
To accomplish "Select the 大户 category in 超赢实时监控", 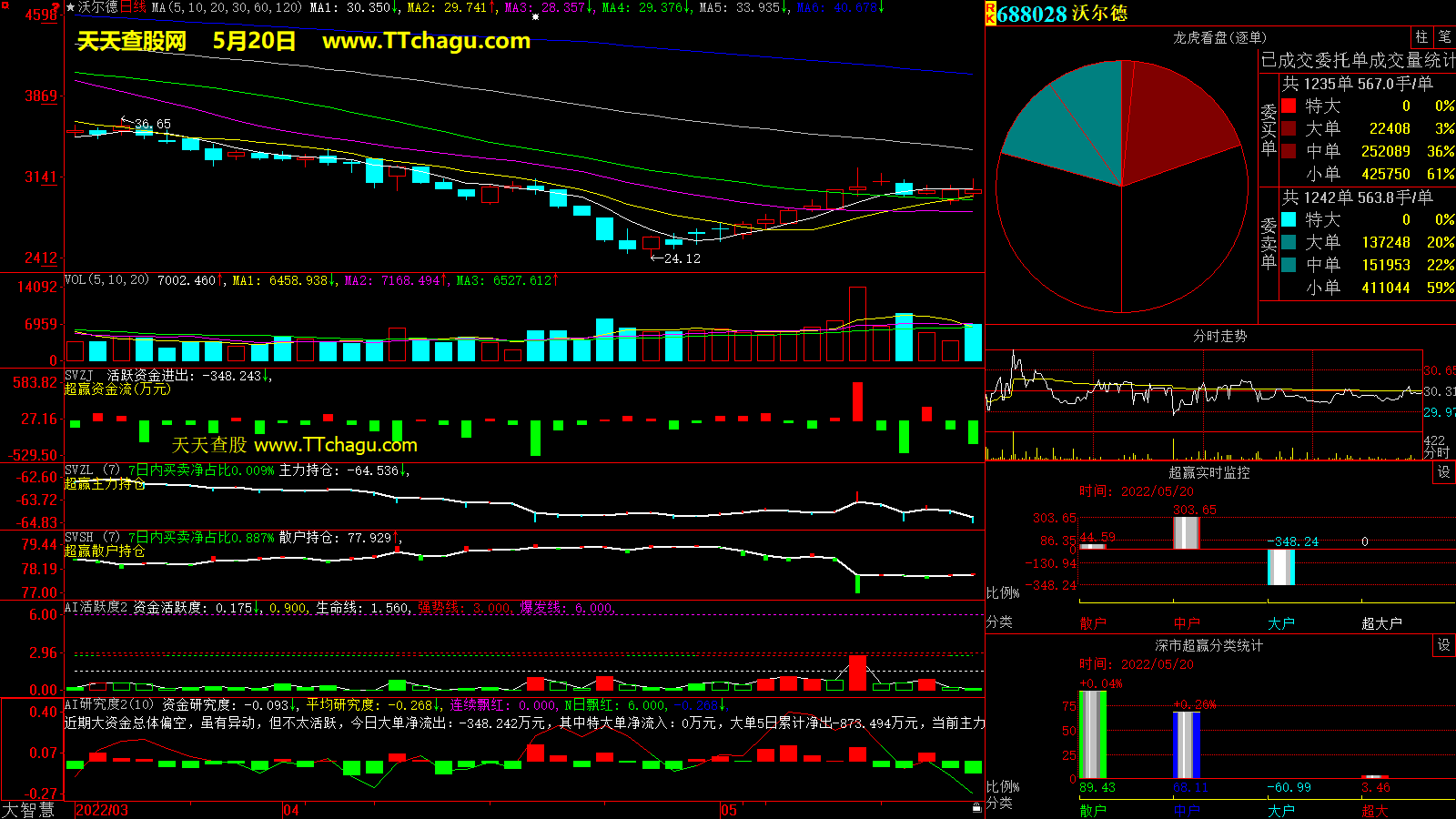I will (1280, 623).
